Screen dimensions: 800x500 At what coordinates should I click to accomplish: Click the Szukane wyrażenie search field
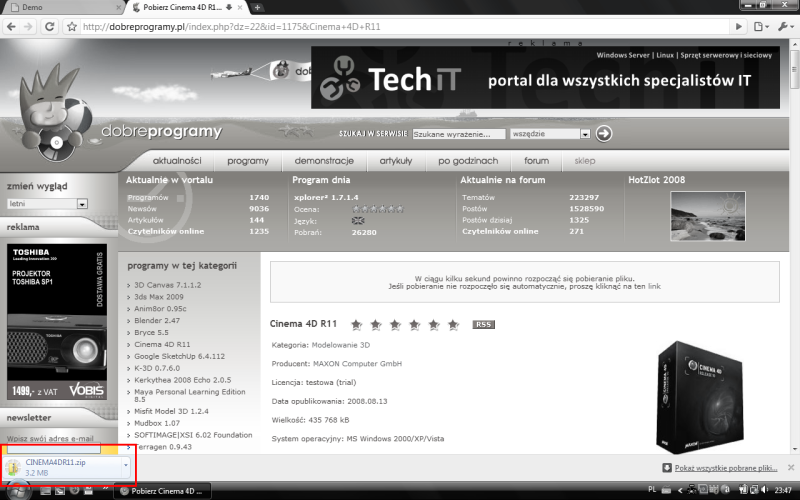[x=459, y=134]
